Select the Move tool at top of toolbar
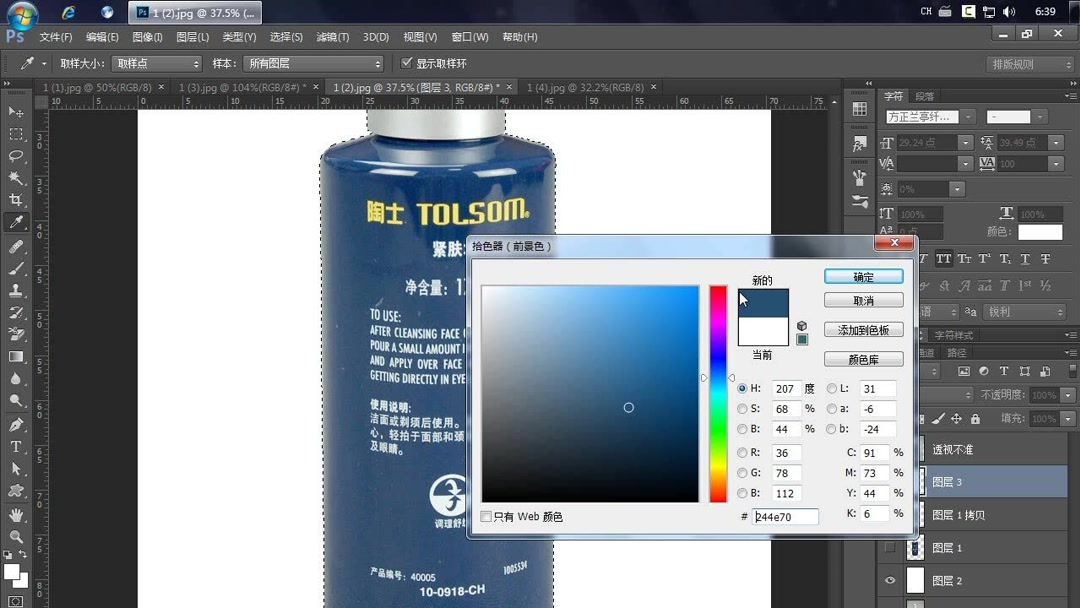This screenshot has width=1080, height=608. tap(14, 111)
